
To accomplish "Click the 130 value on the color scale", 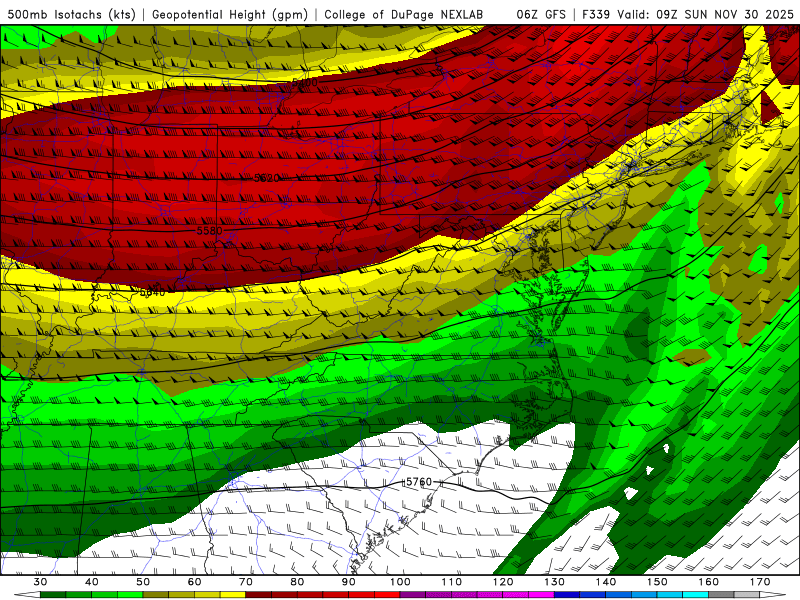I will (554, 582).
